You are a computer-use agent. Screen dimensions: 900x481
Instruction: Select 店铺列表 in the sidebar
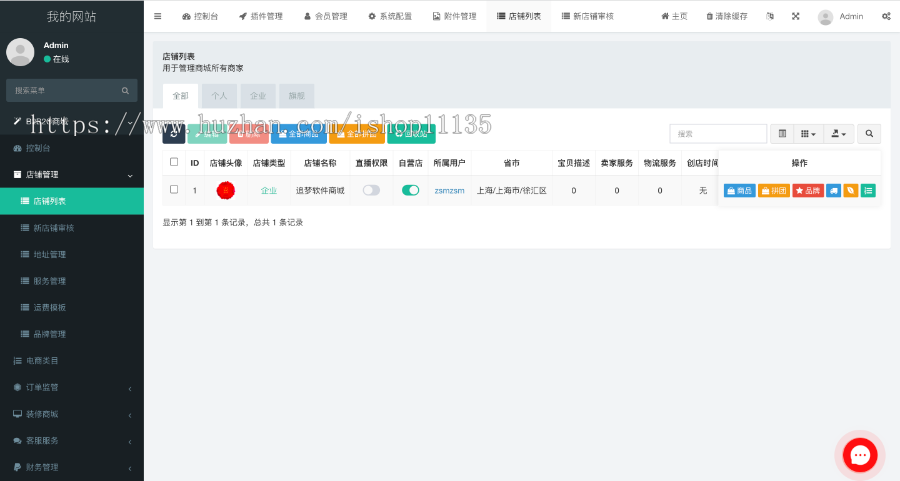coord(72,201)
